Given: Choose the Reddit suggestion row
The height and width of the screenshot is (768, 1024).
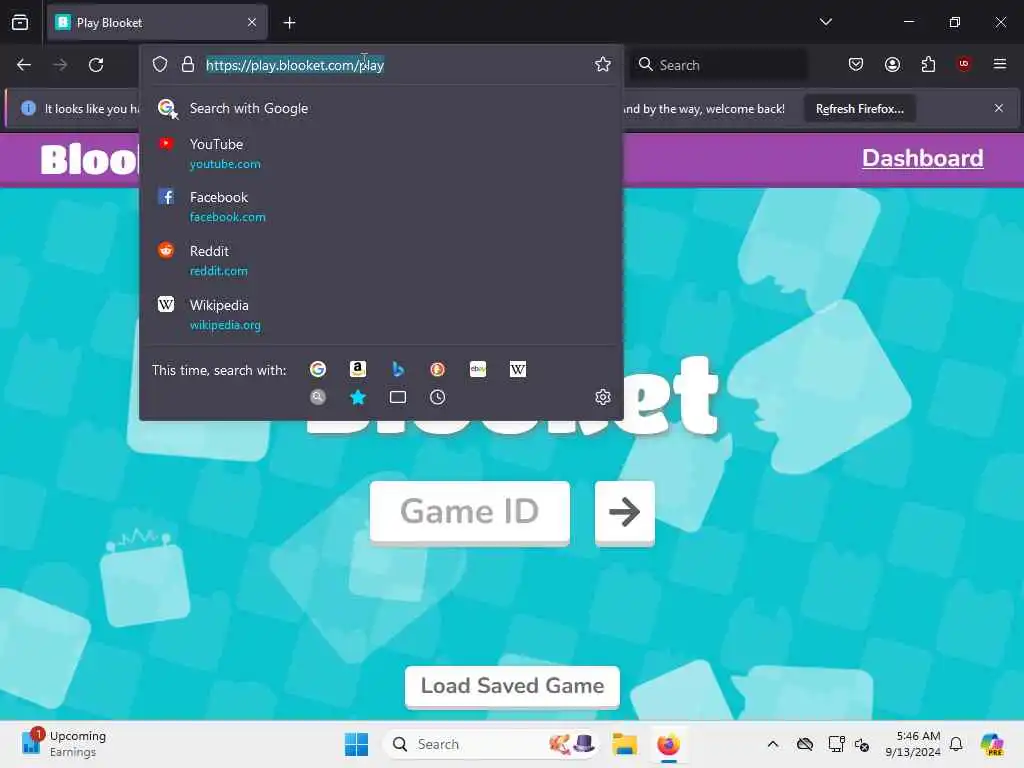Looking at the screenshot, I should pos(381,261).
